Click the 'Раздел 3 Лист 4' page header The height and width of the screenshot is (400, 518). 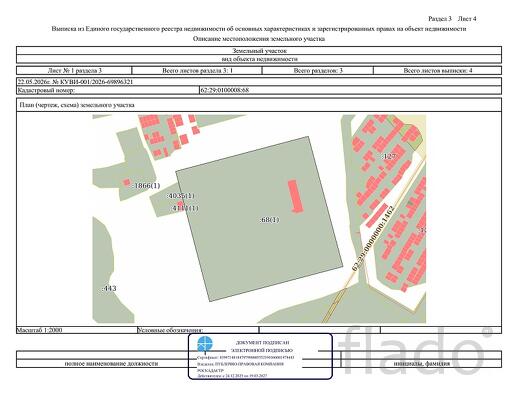click(x=452, y=19)
